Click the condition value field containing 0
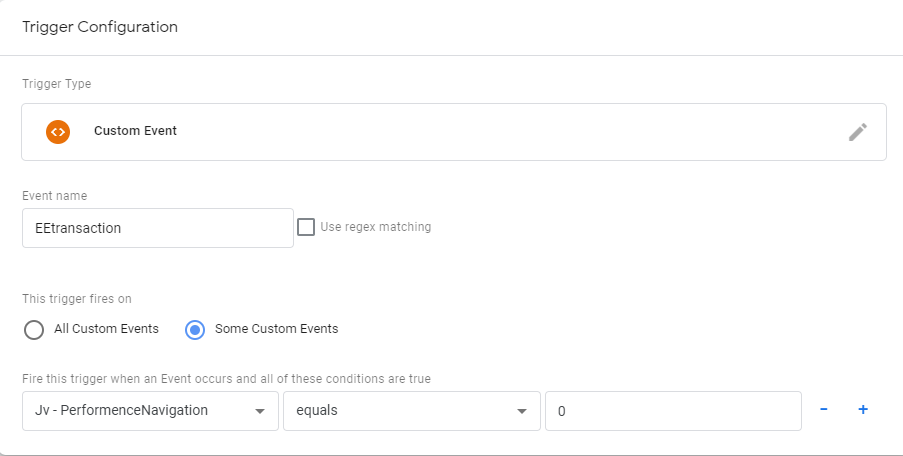 [x=672, y=411]
